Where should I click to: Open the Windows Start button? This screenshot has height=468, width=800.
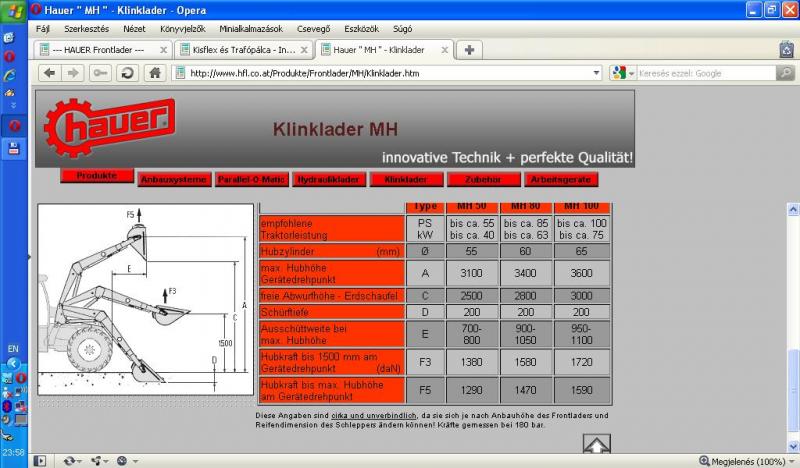(14, 11)
